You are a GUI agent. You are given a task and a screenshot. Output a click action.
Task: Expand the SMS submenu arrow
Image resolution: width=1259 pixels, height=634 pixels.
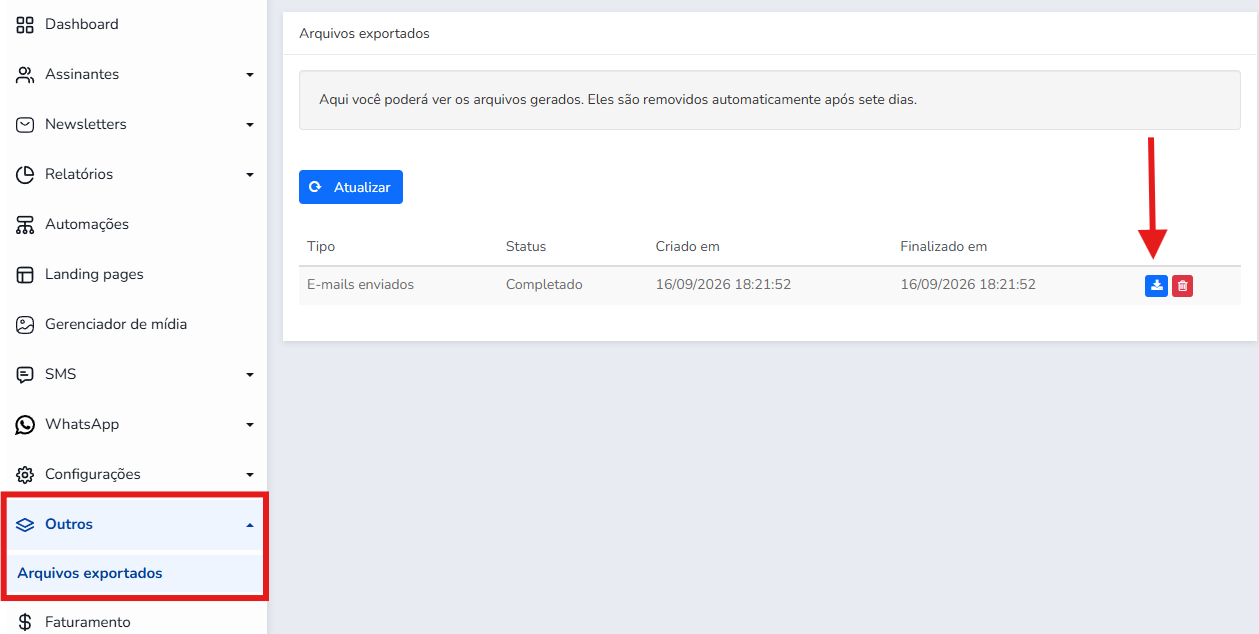(x=250, y=375)
